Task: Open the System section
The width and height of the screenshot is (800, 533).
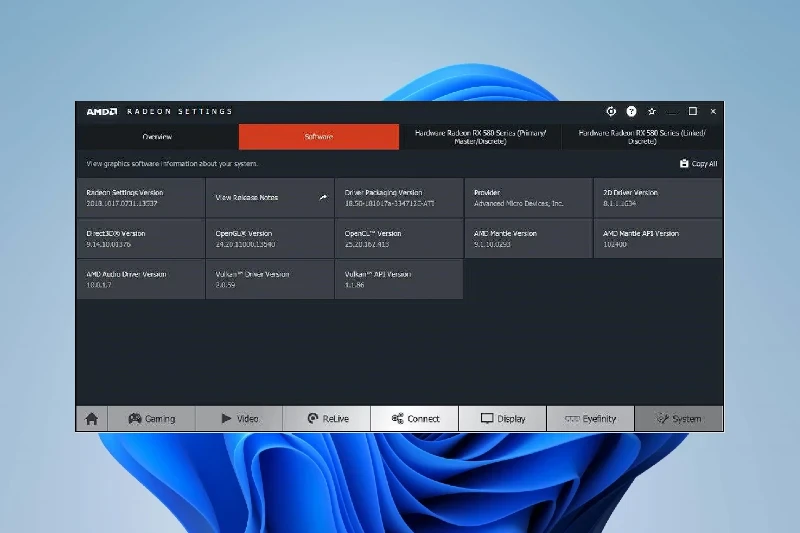Action: (x=679, y=419)
